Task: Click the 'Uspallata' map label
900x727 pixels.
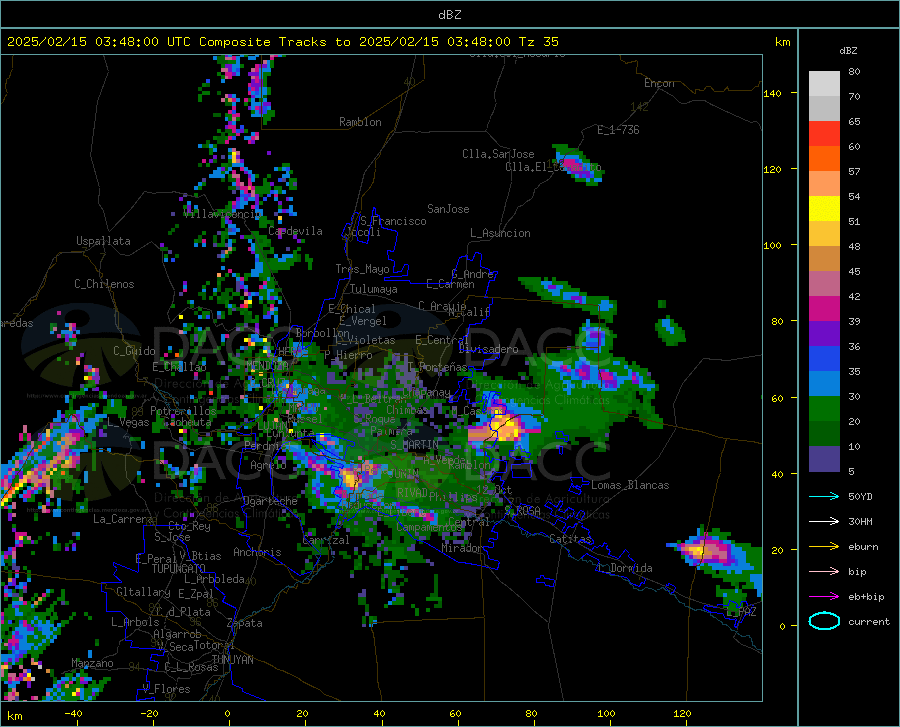Action: [103, 241]
